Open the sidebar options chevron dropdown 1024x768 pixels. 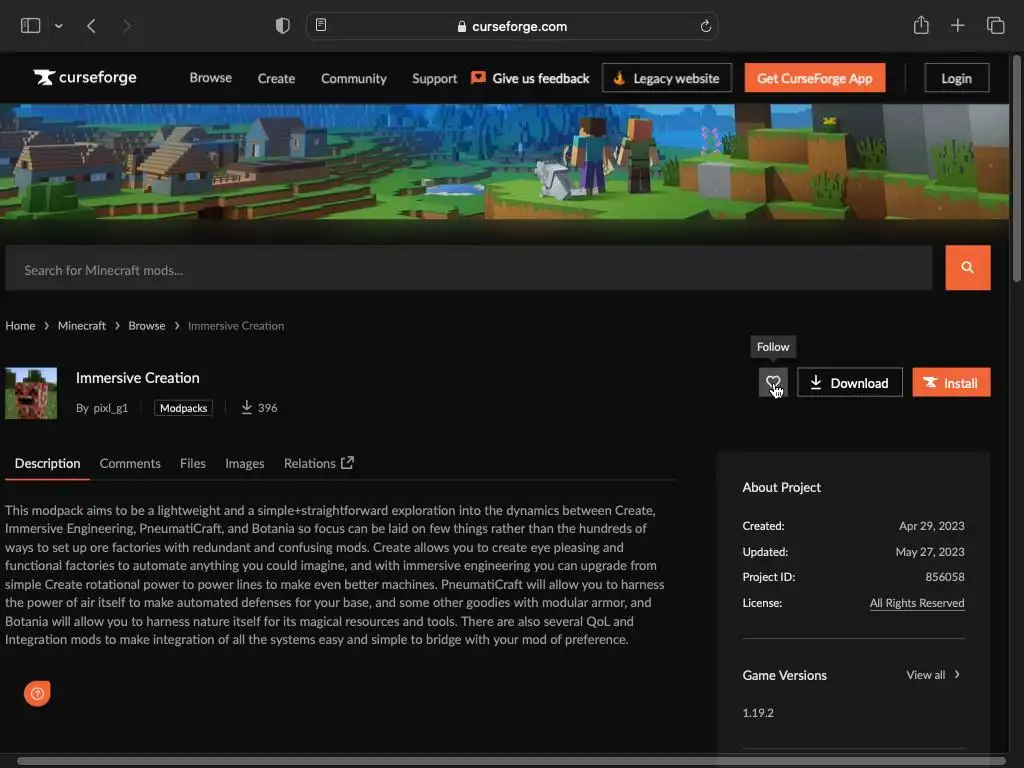tap(59, 26)
